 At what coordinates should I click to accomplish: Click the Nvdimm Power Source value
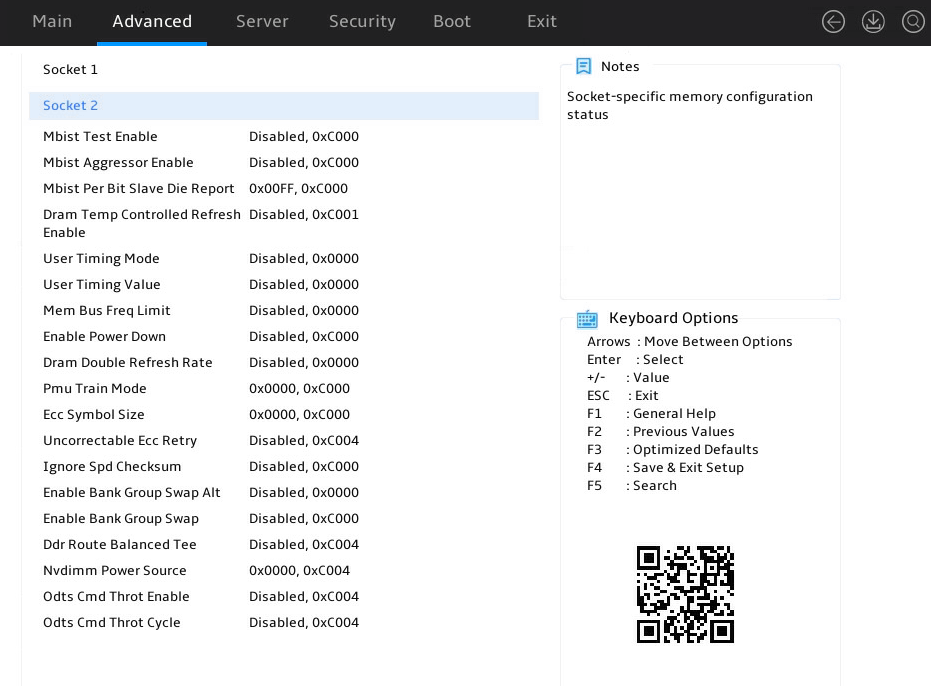(299, 571)
